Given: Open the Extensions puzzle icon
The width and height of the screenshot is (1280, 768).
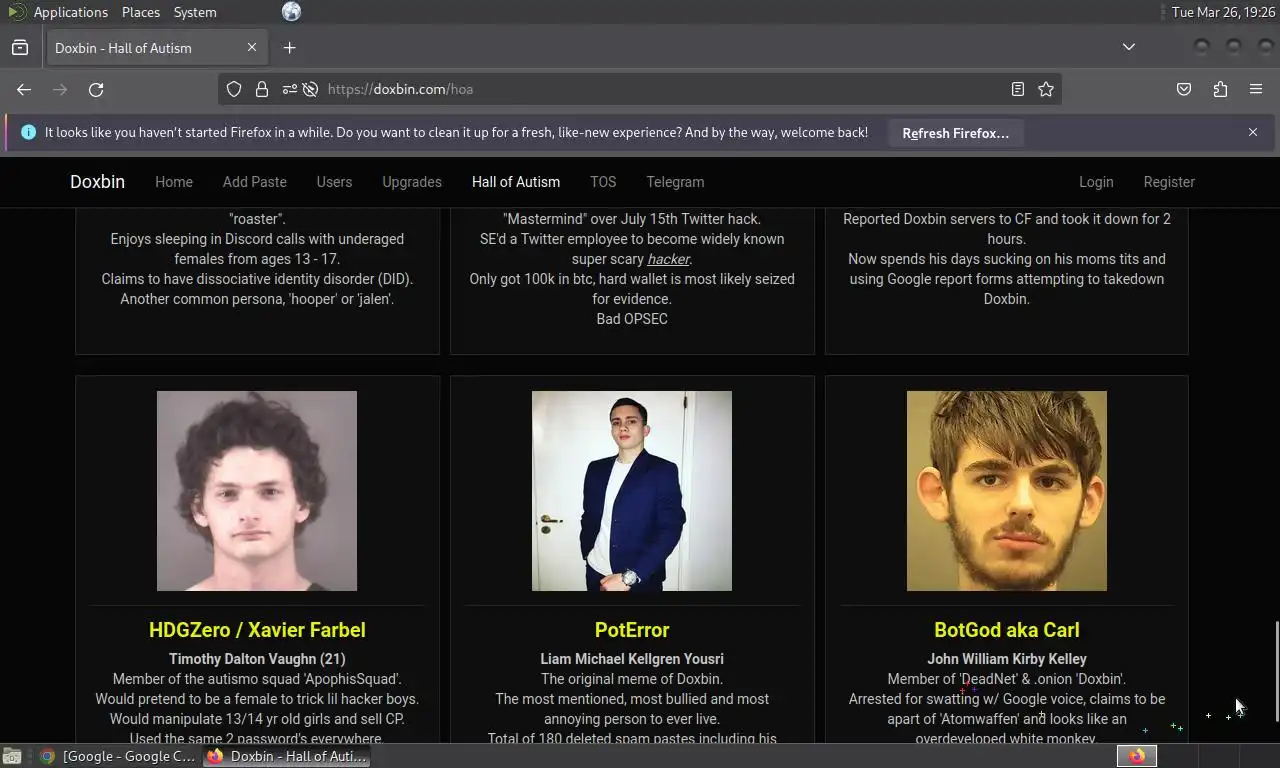Looking at the screenshot, I should [x=1220, y=89].
